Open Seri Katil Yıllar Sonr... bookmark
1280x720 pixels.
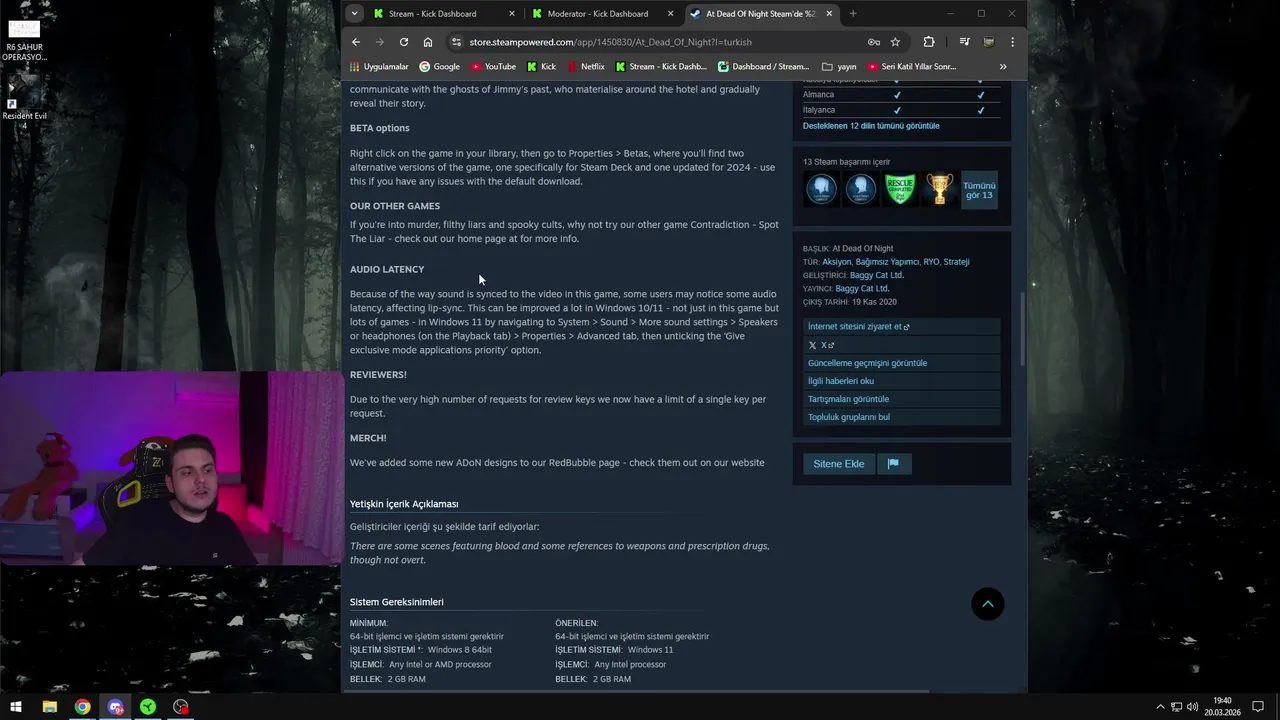point(912,67)
